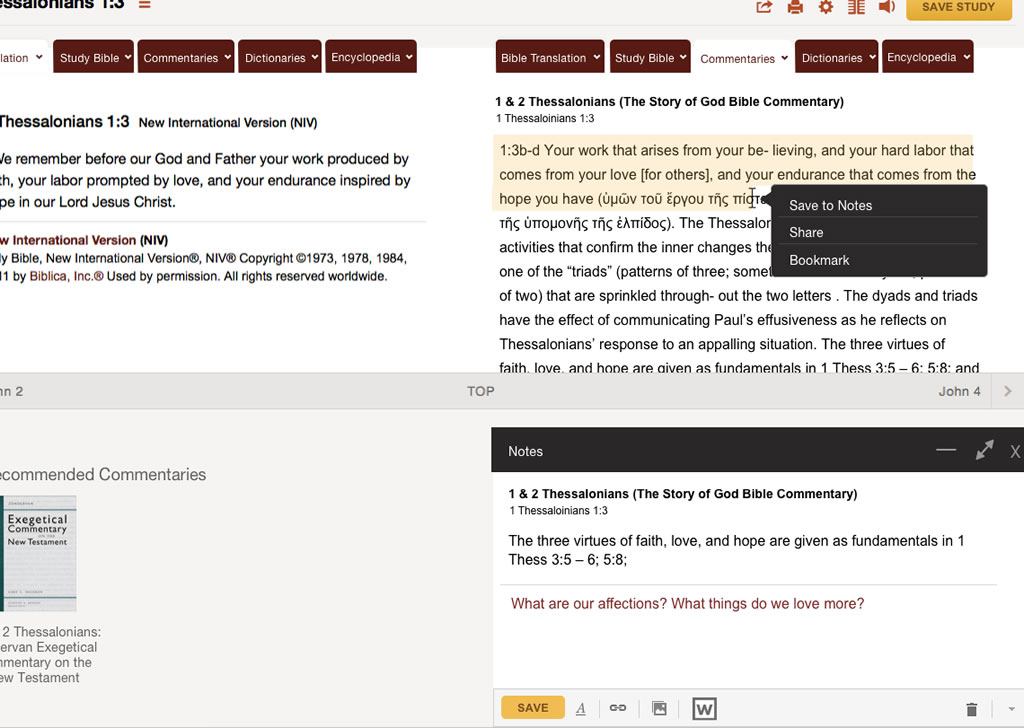Export the note to Word

704,709
